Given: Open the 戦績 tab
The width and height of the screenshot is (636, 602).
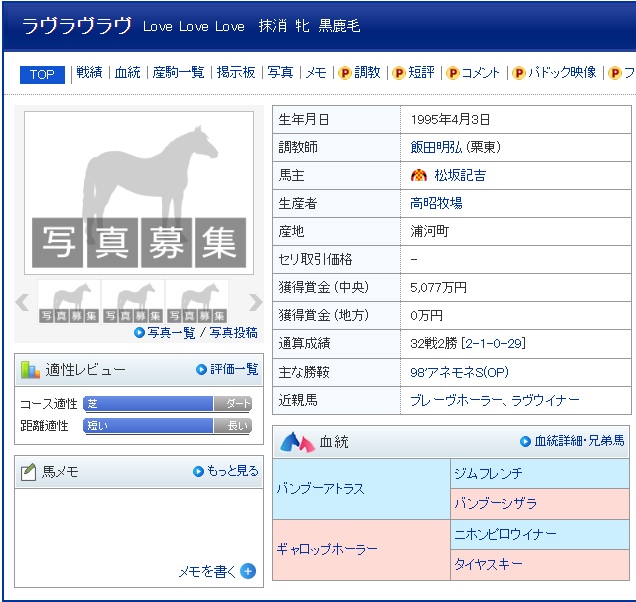Looking at the screenshot, I should pyautogui.click(x=89, y=73).
